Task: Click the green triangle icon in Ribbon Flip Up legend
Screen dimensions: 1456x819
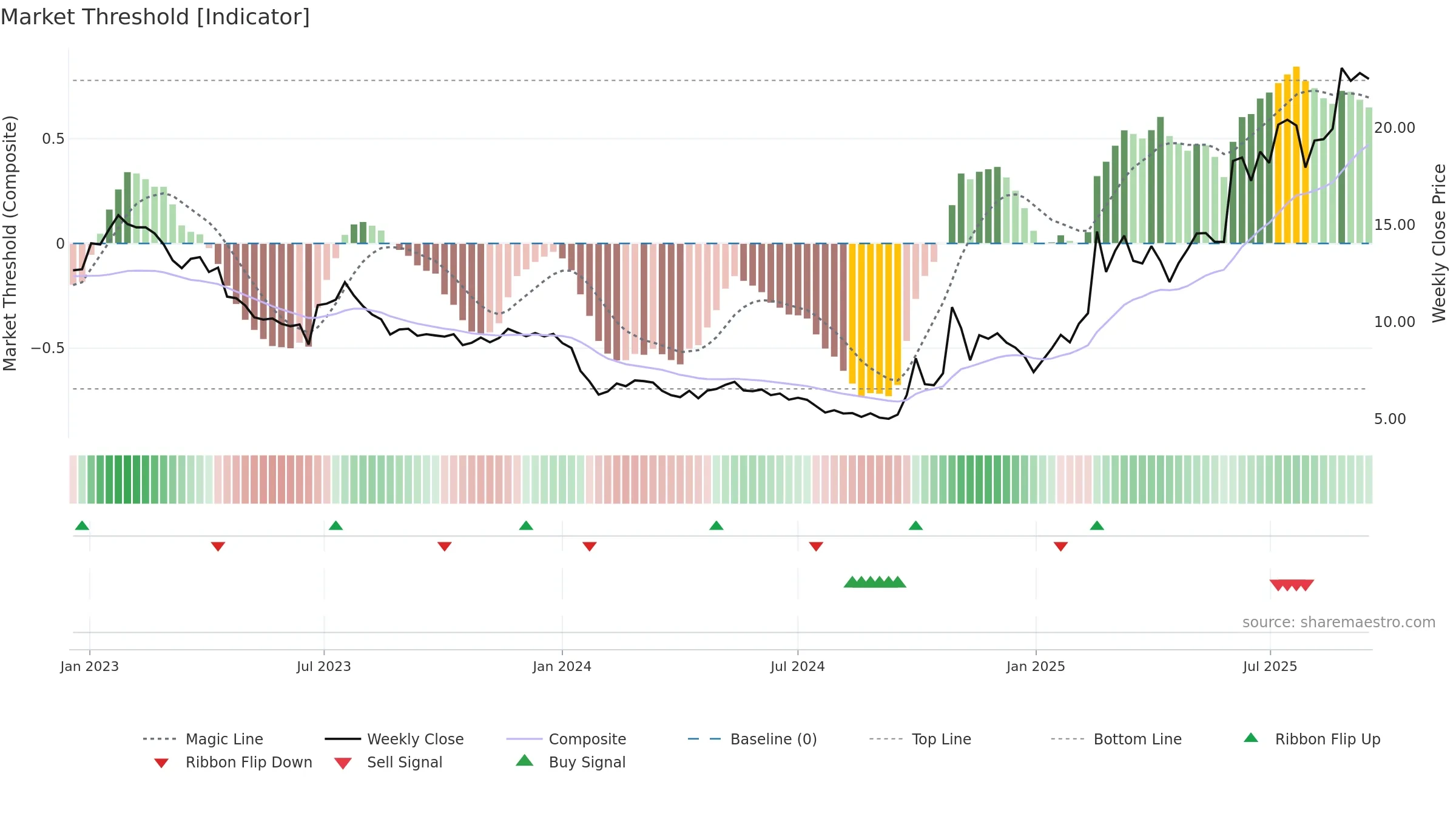Action: coord(1251,738)
